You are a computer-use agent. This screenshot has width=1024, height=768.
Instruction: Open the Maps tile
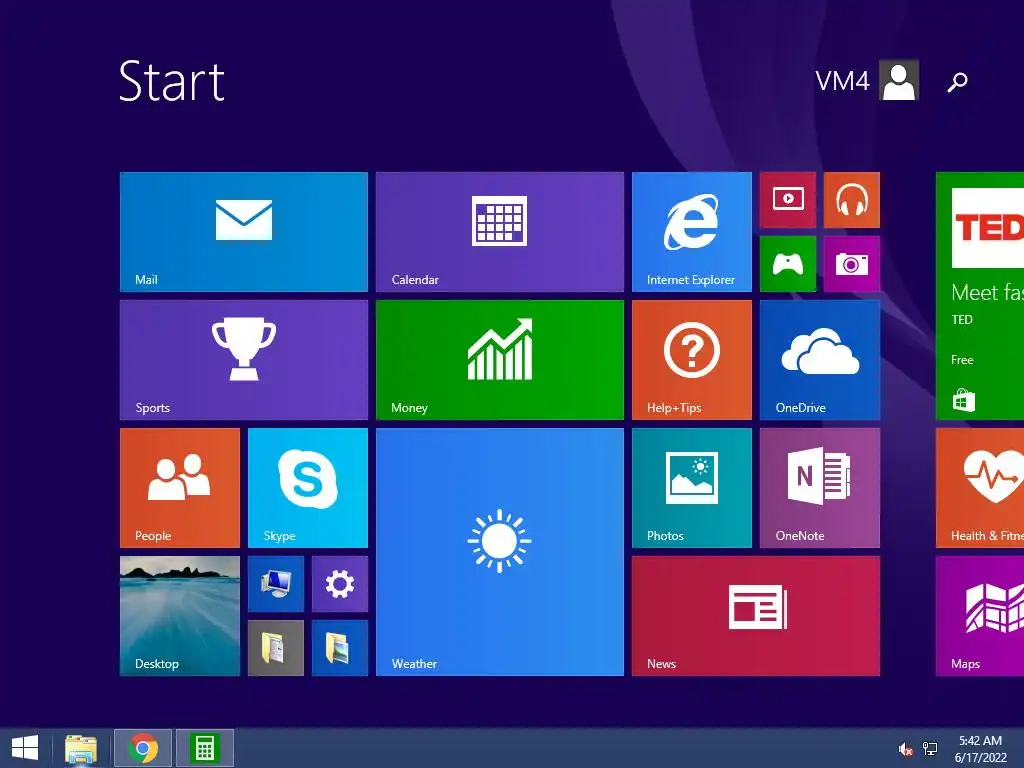[980, 616]
